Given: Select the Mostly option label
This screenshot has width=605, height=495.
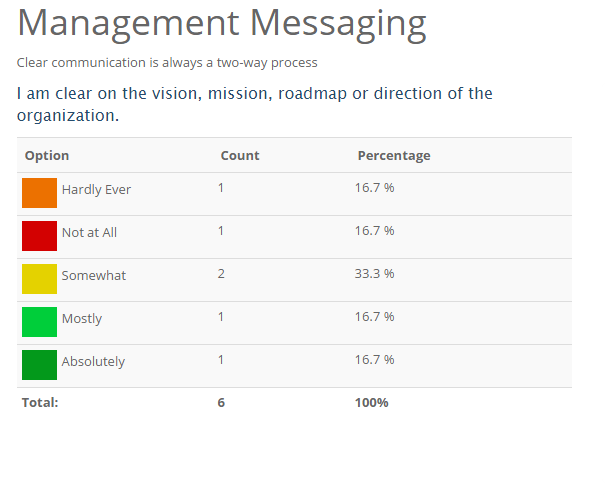Looking at the screenshot, I should pyautogui.click(x=82, y=319).
